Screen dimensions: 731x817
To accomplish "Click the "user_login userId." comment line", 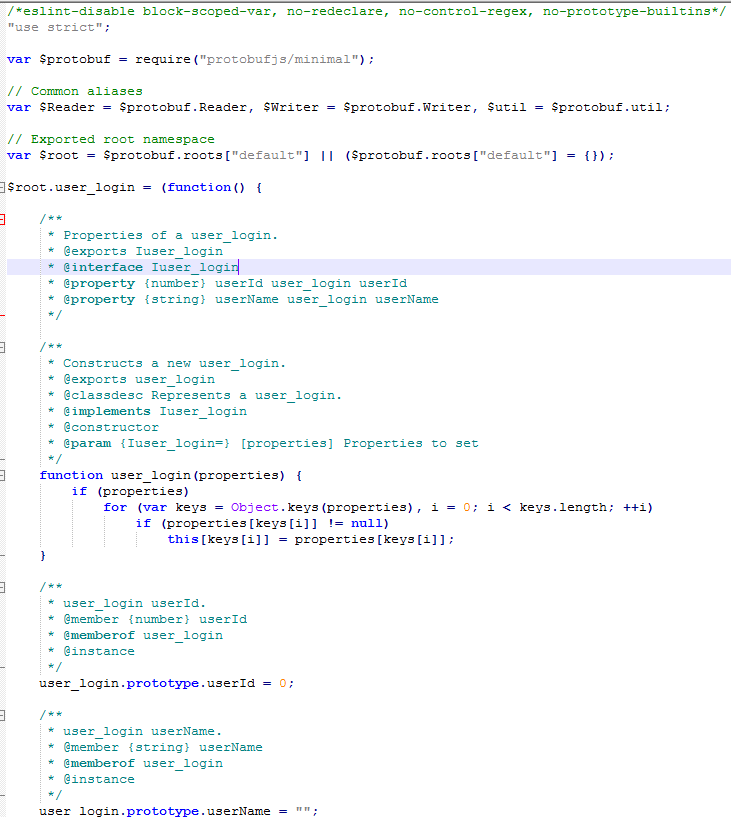I will click(134, 603).
